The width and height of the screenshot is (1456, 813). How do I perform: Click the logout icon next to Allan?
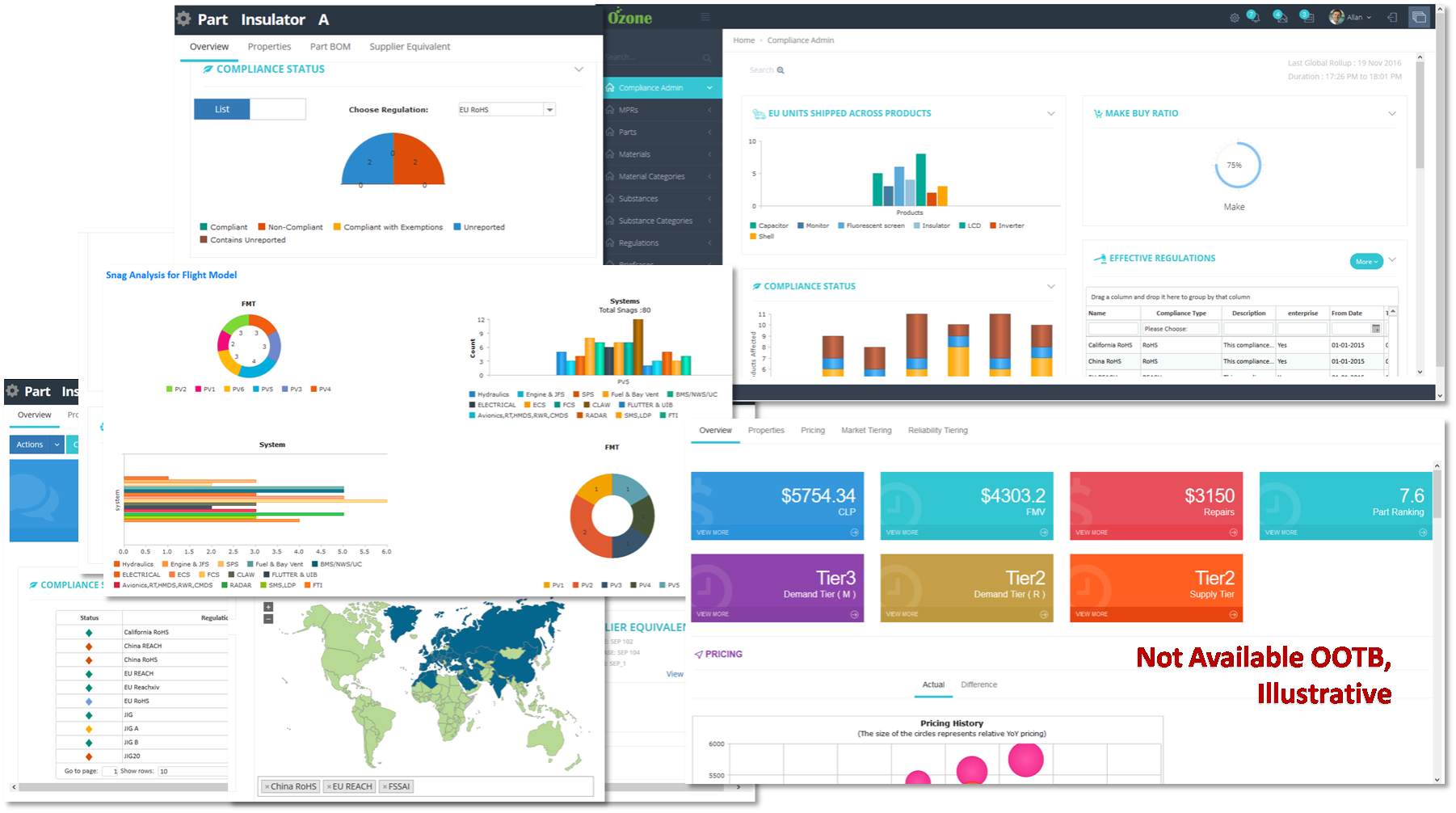1391,17
